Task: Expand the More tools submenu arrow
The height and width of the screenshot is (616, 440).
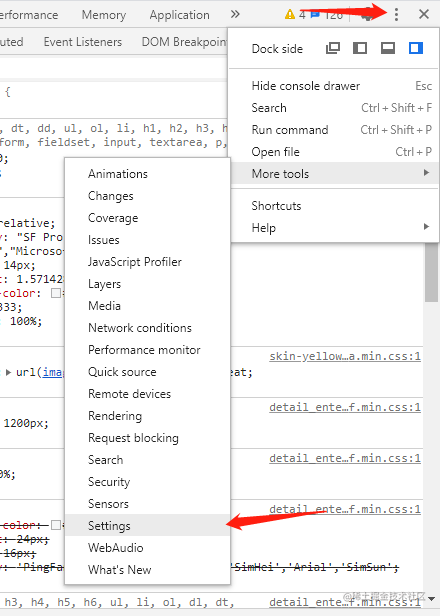Action: 426,173
